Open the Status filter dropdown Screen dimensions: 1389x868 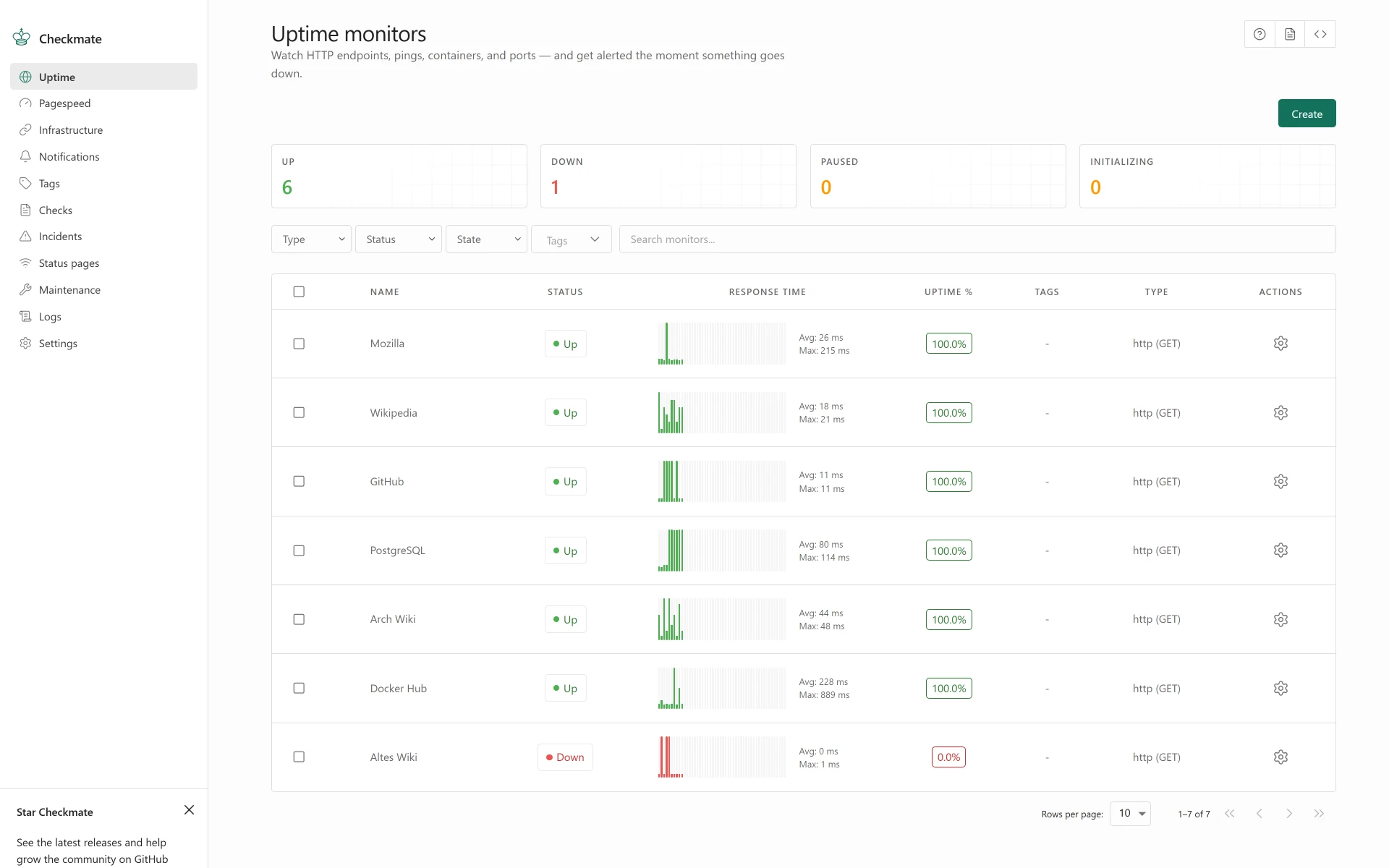click(x=399, y=239)
